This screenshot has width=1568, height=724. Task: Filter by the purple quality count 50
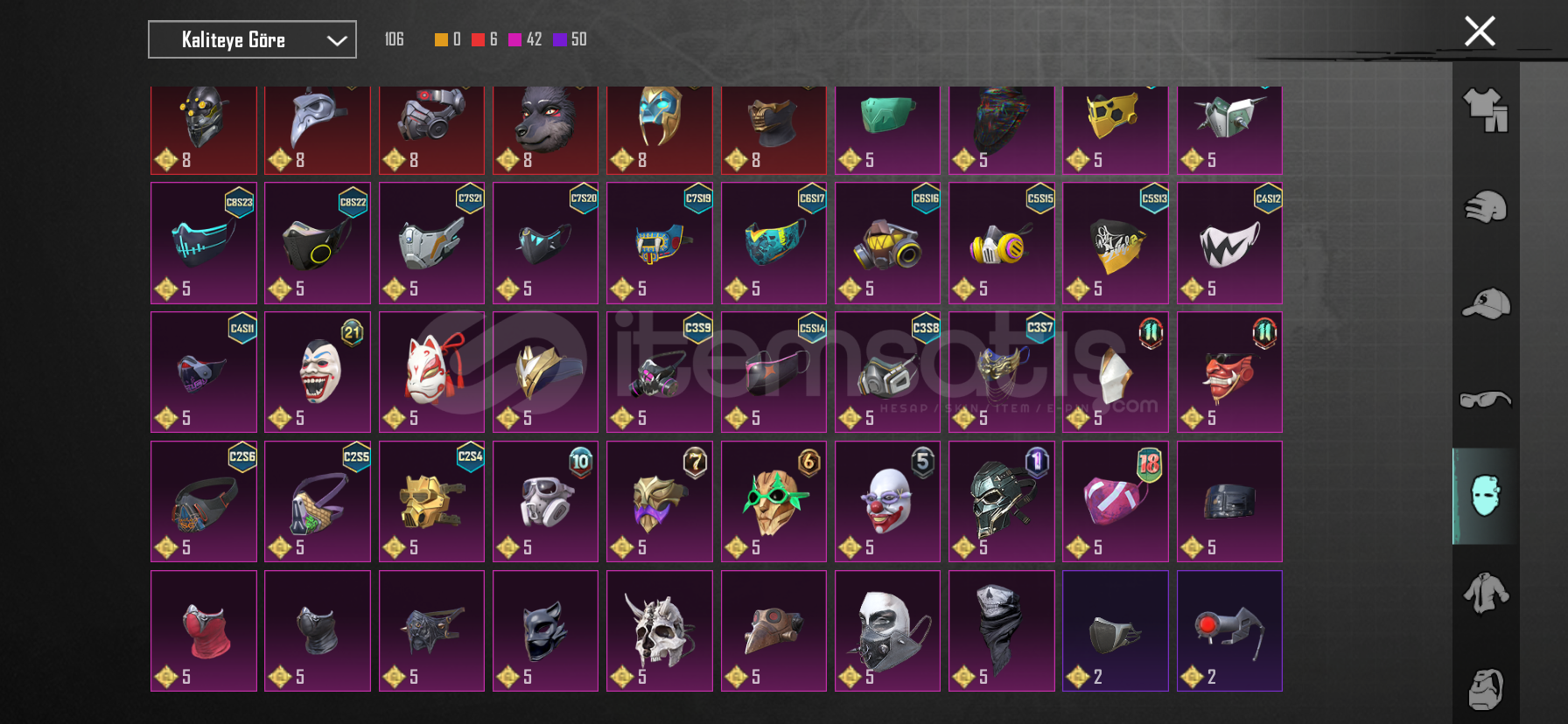(x=570, y=39)
